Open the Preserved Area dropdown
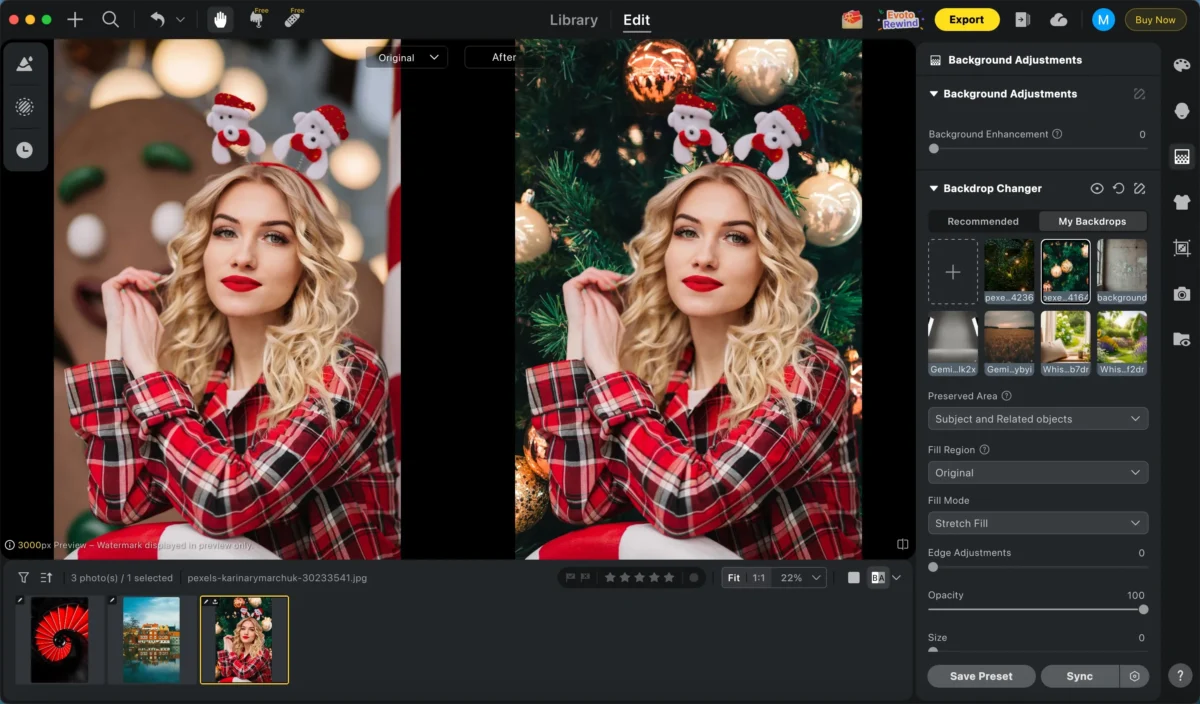The width and height of the screenshot is (1200, 704). (1037, 418)
